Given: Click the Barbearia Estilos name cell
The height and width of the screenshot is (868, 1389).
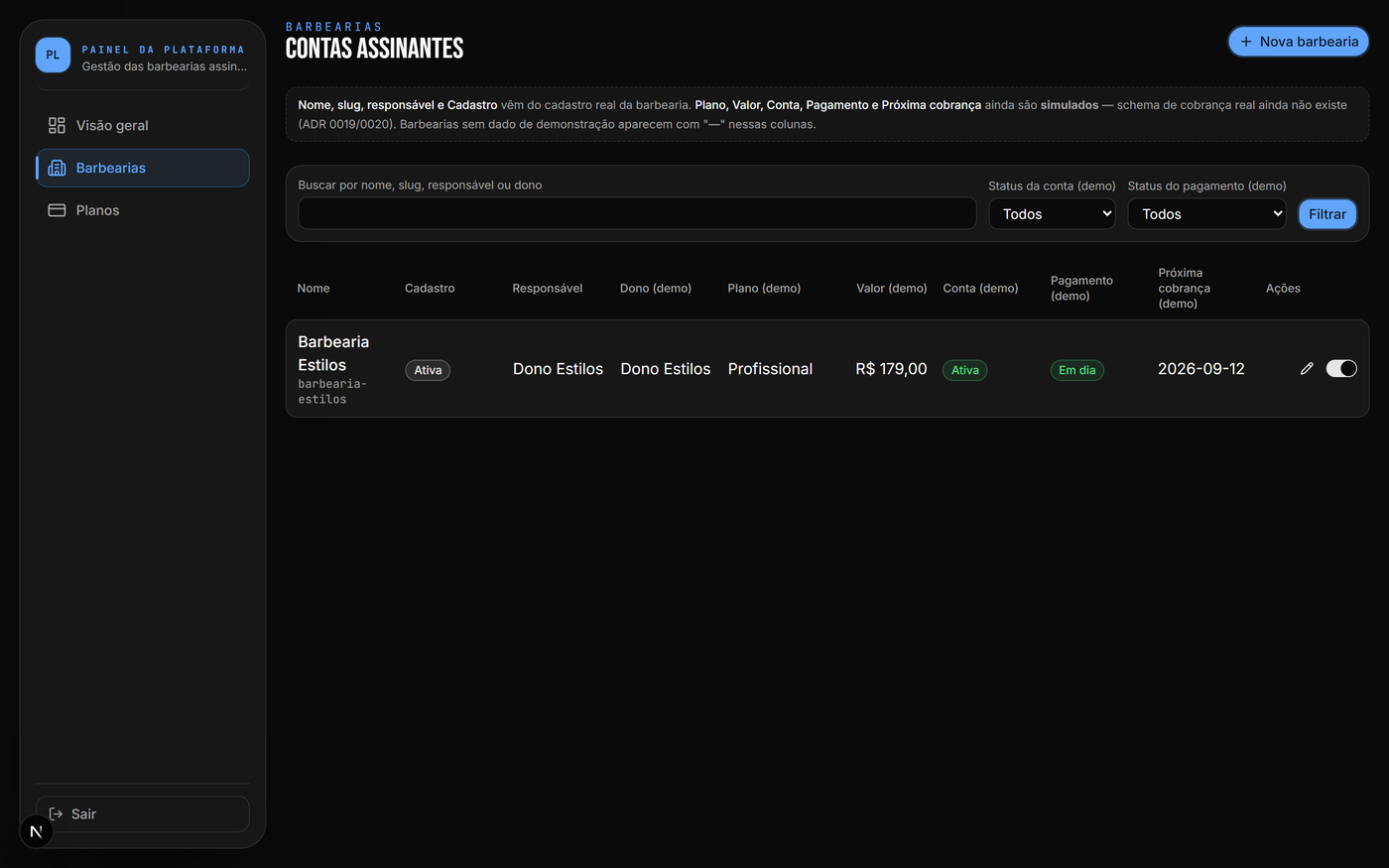Looking at the screenshot, I should [333, 353].
